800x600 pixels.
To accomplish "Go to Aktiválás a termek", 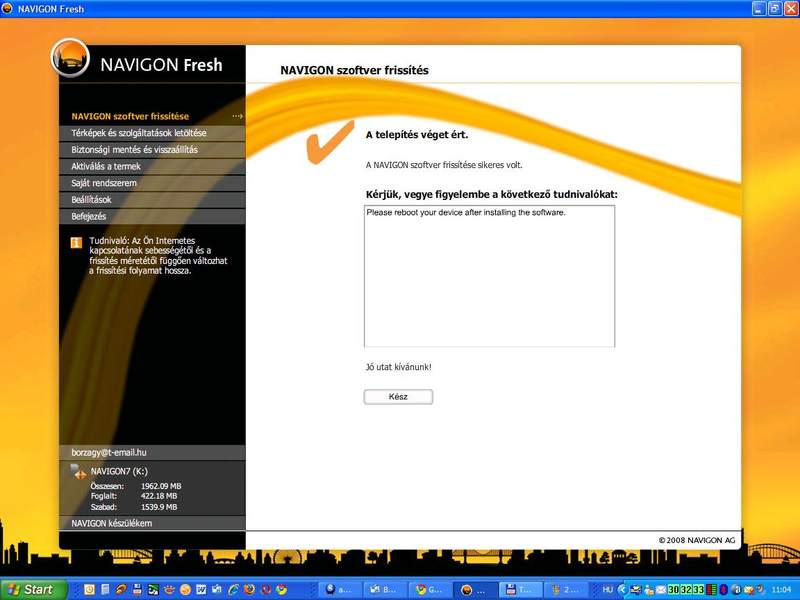I will (152, 166).
